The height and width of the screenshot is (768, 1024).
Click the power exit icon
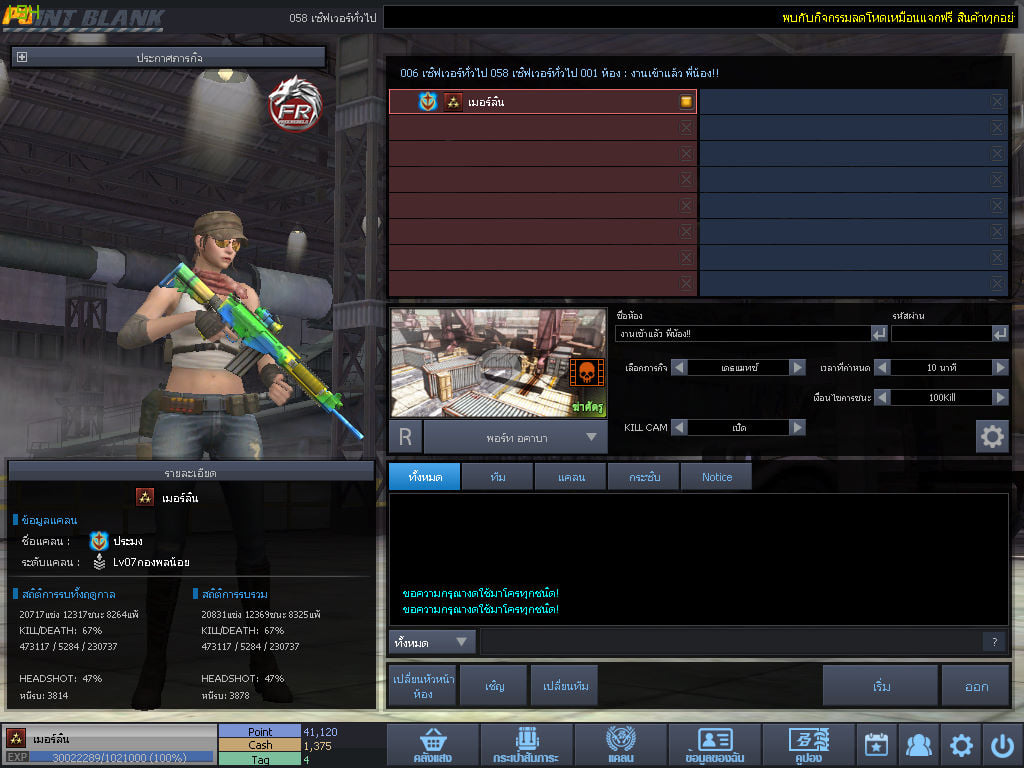pos(1002,745)
